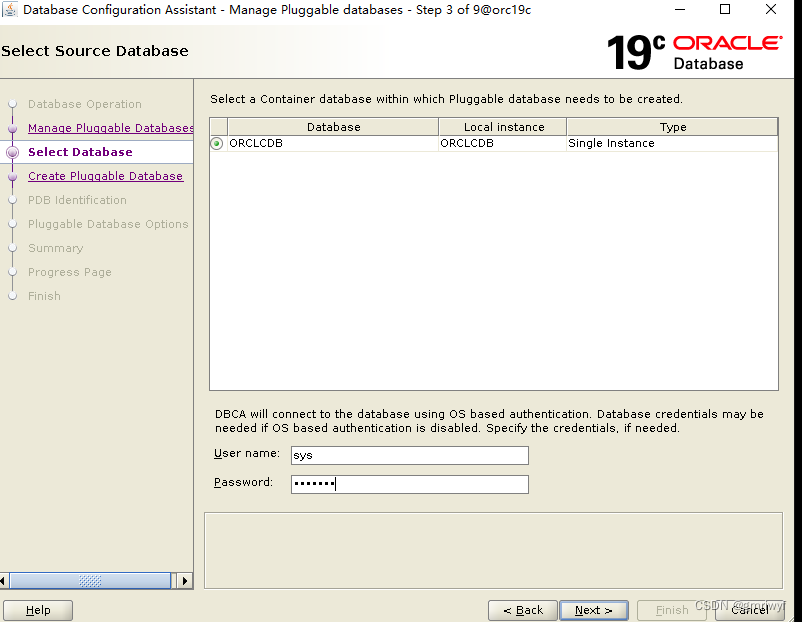Select the ORCLCDB database radio button
Screen dimensions: 802x622
pos(217,144)
